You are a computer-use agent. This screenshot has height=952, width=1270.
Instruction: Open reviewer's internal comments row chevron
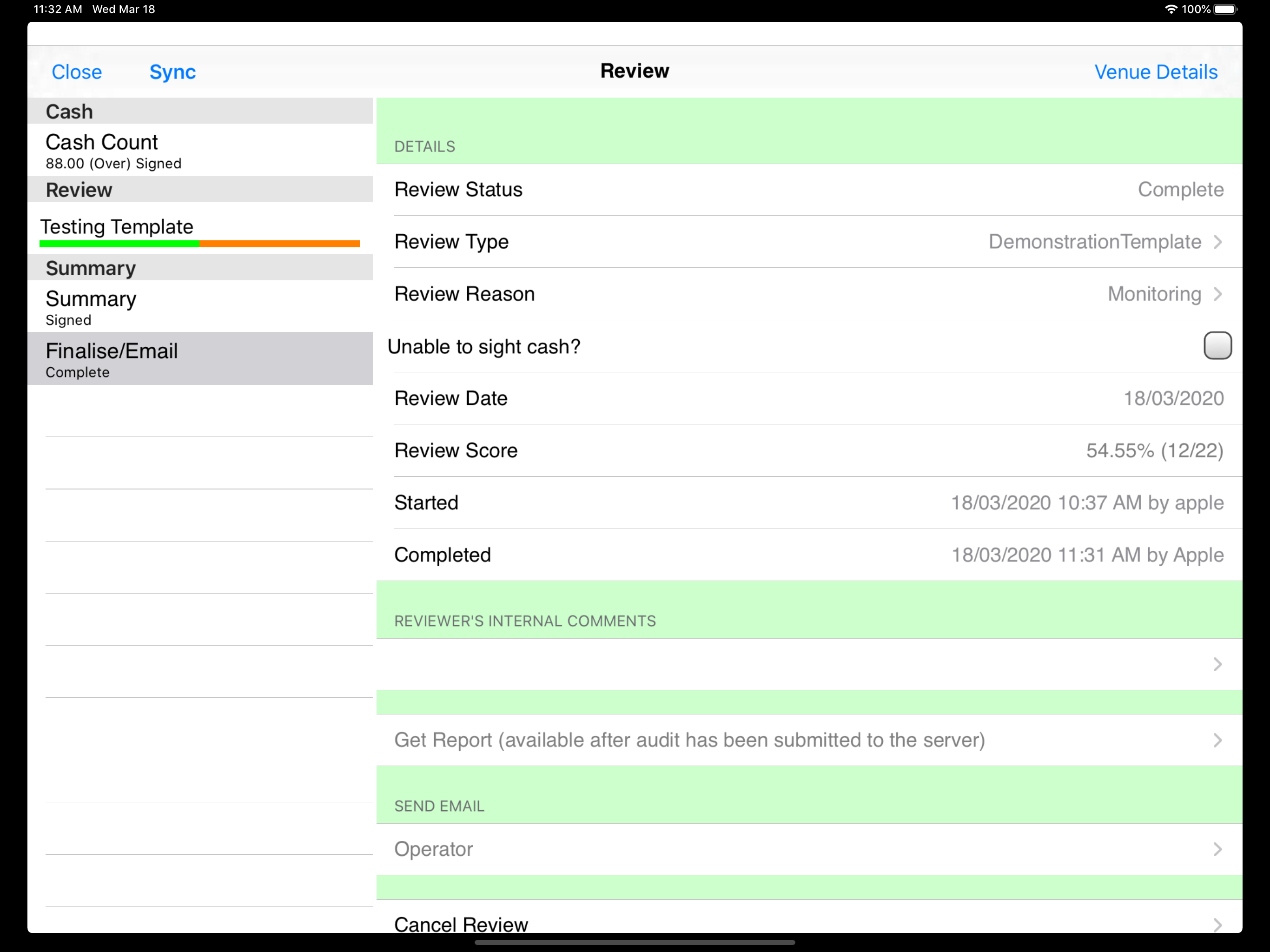click(x=1218, y=664)
